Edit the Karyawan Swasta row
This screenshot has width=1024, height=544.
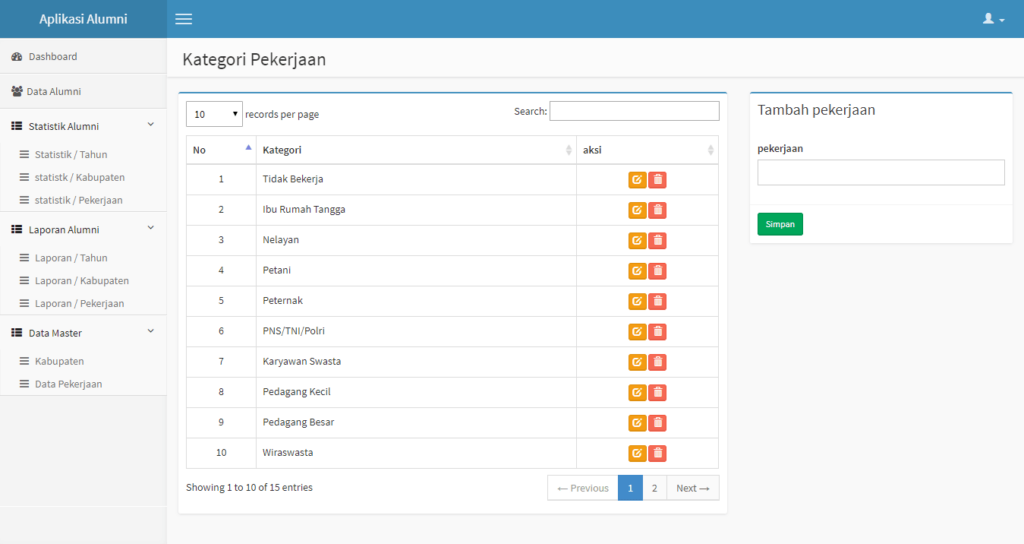coord(637,362)
